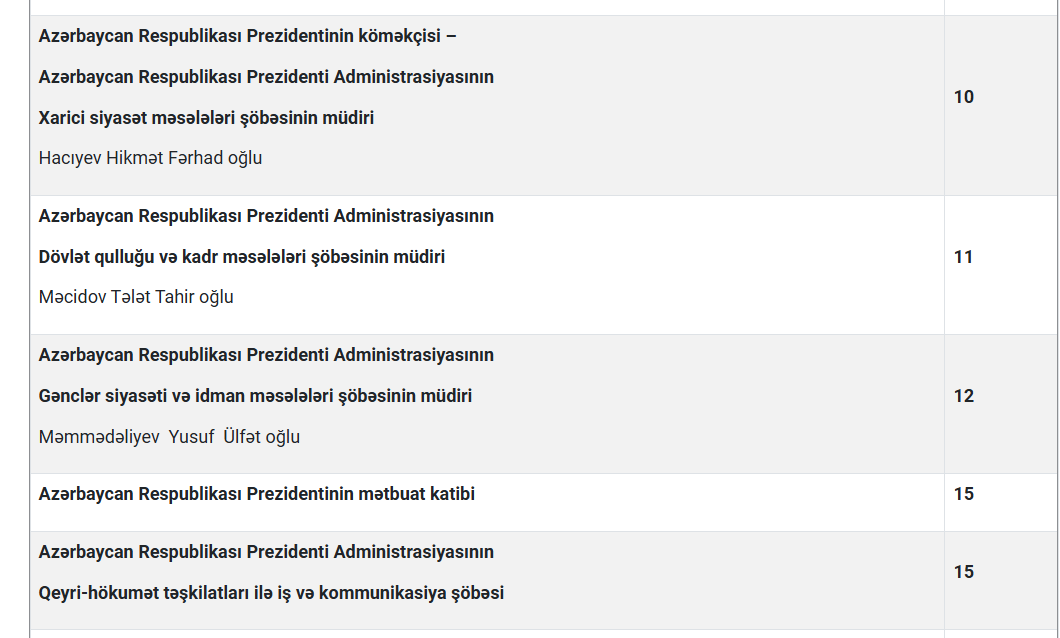This screenshot has width=1060, height=638.
Task: Click the Administrasiyasının line above 'Gənclər siyasəti'
Action: coord(266,355)
